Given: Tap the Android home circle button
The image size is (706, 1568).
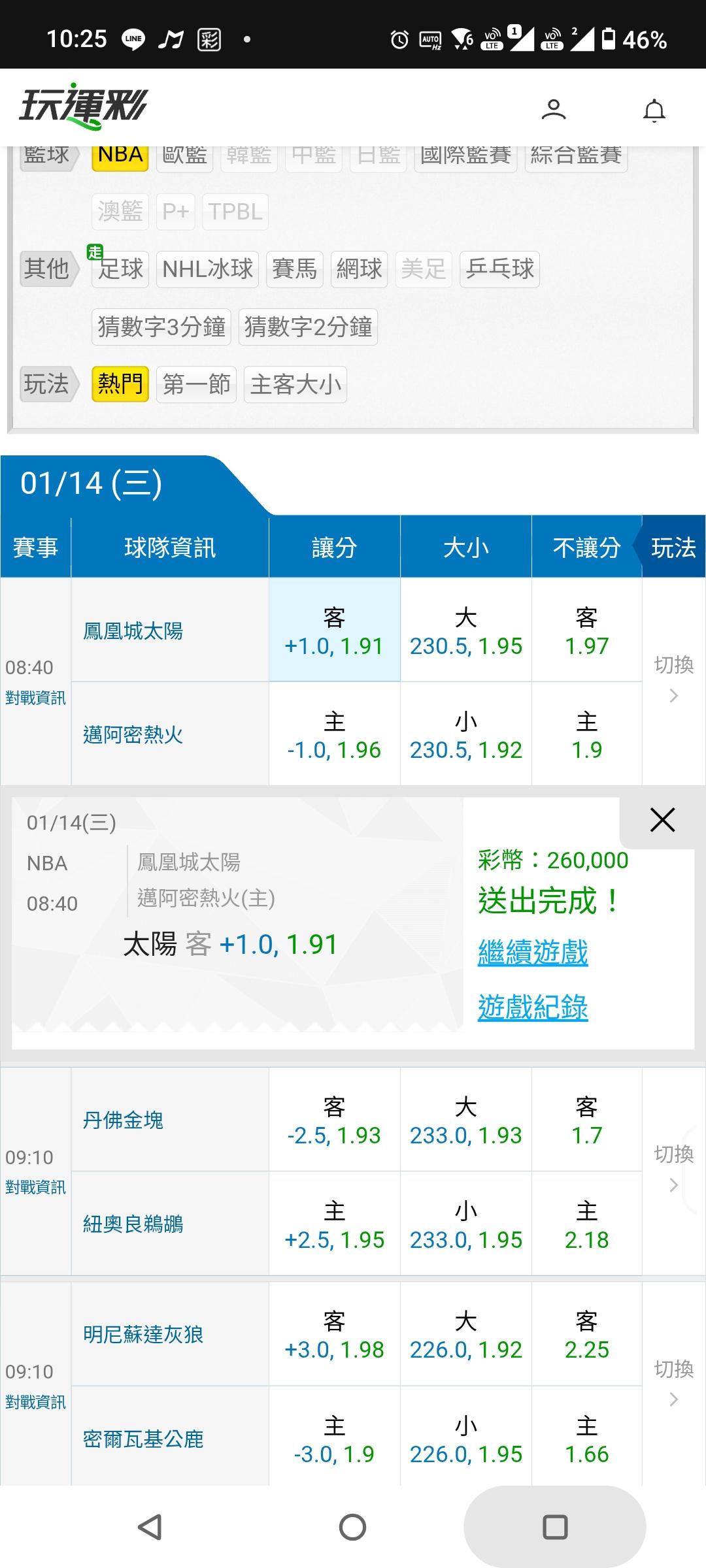Looking at the screenshot, I should [x=352, y=1527].
